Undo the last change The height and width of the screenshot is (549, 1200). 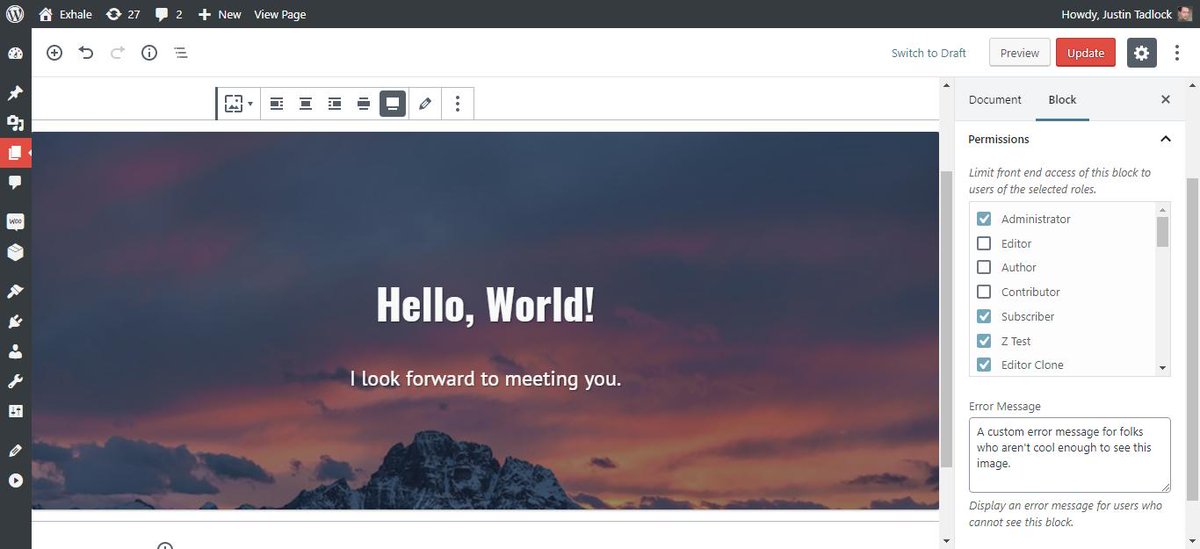pyautogui.click(x=86, y=53)
